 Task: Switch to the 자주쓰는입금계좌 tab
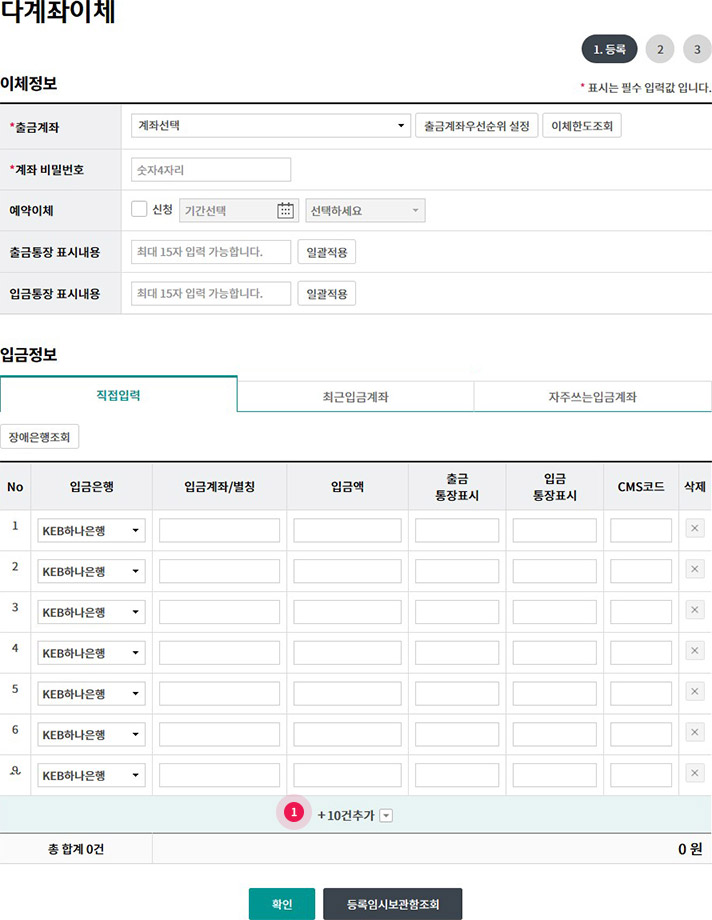coord(592,397)
